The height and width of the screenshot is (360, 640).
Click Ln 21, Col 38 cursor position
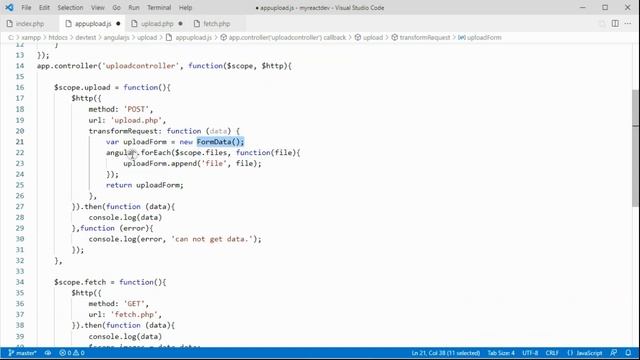[446, 353]
